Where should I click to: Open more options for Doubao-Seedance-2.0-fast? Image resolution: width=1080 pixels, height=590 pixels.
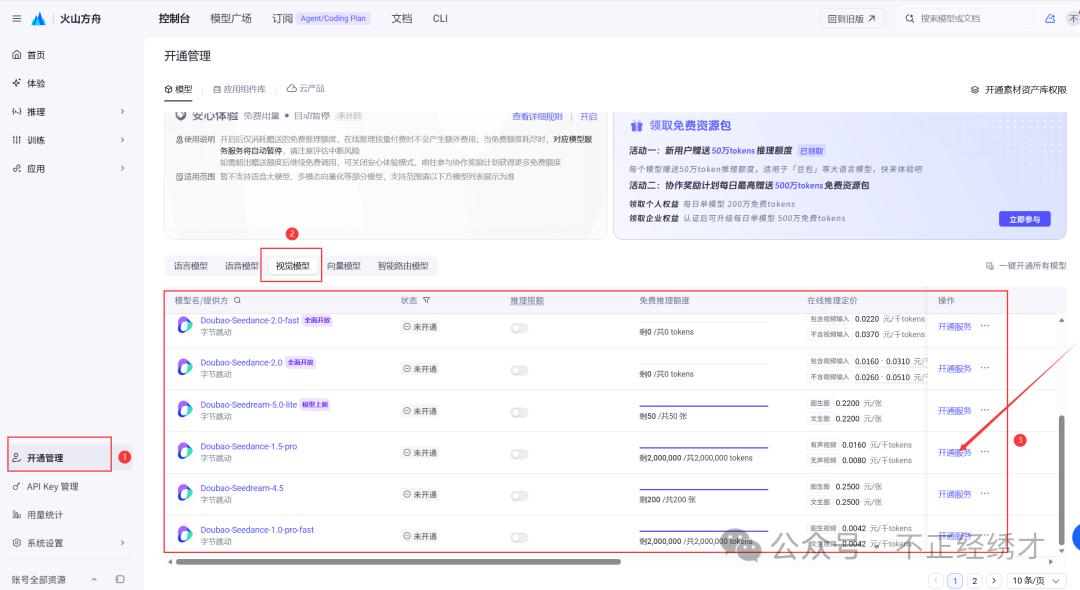(x=985, y=326)
